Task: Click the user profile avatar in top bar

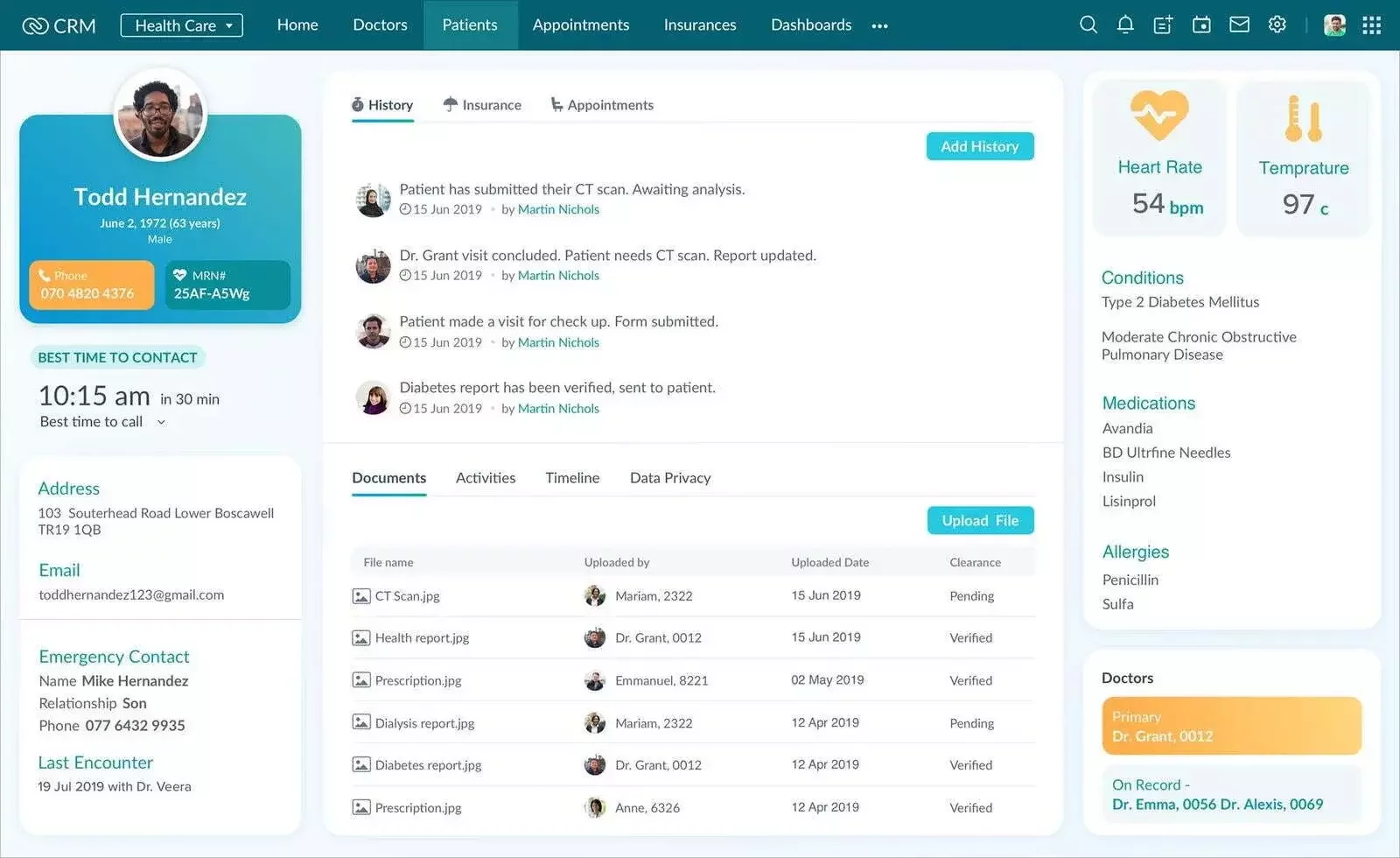Action: pos(1334,25)
